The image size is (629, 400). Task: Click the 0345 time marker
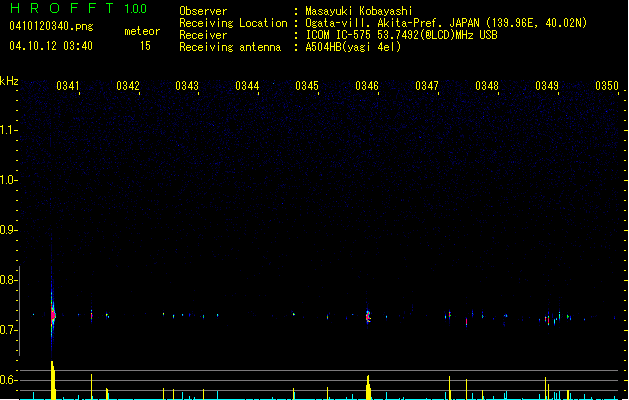[307, 86]
